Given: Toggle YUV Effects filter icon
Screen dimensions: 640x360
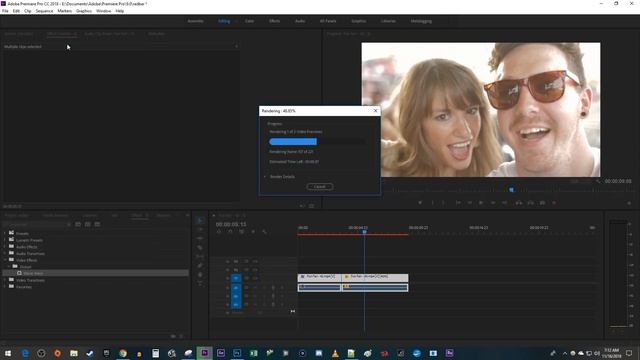Looking at the screenshot, I should pyautogui.click(x=97, y=224).
